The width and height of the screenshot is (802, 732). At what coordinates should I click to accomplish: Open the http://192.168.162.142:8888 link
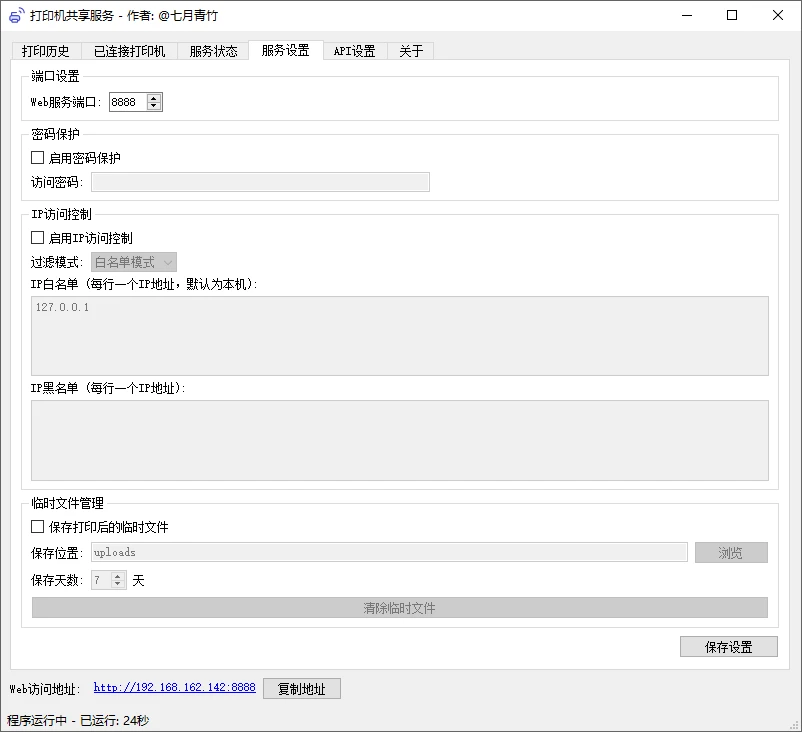tap(174, 688)
